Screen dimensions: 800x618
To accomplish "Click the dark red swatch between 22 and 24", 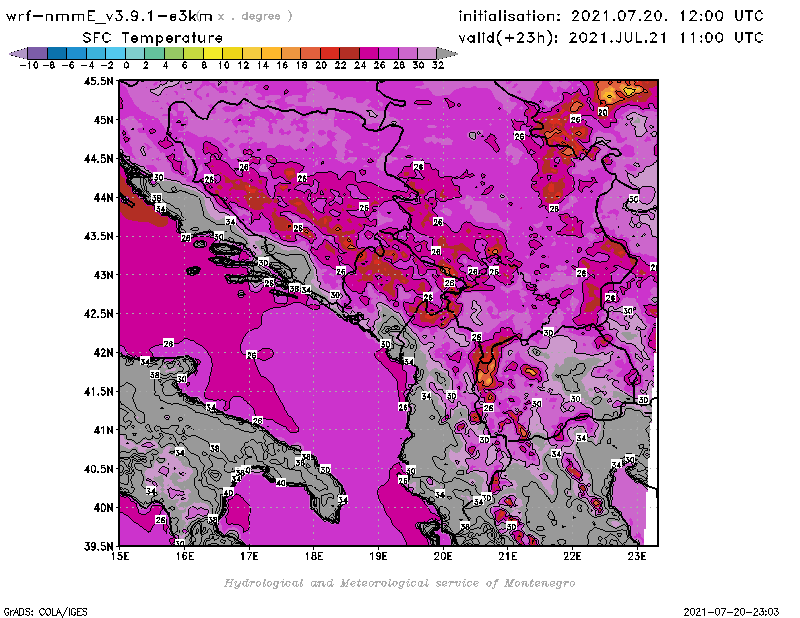I will coord(349,53).
